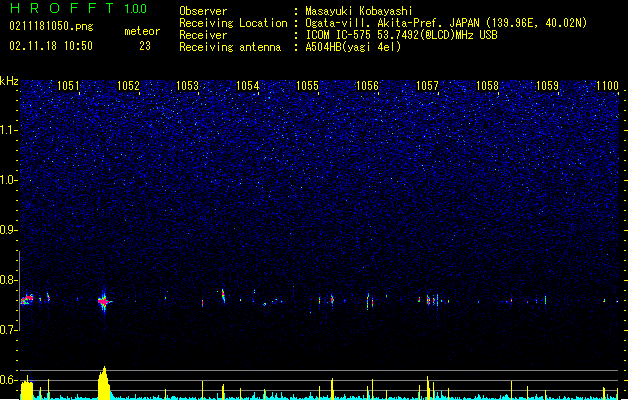Click the 1059 time marker
Image resolution: width=629 pixels, height=400 pixels.
coord(547,86)
